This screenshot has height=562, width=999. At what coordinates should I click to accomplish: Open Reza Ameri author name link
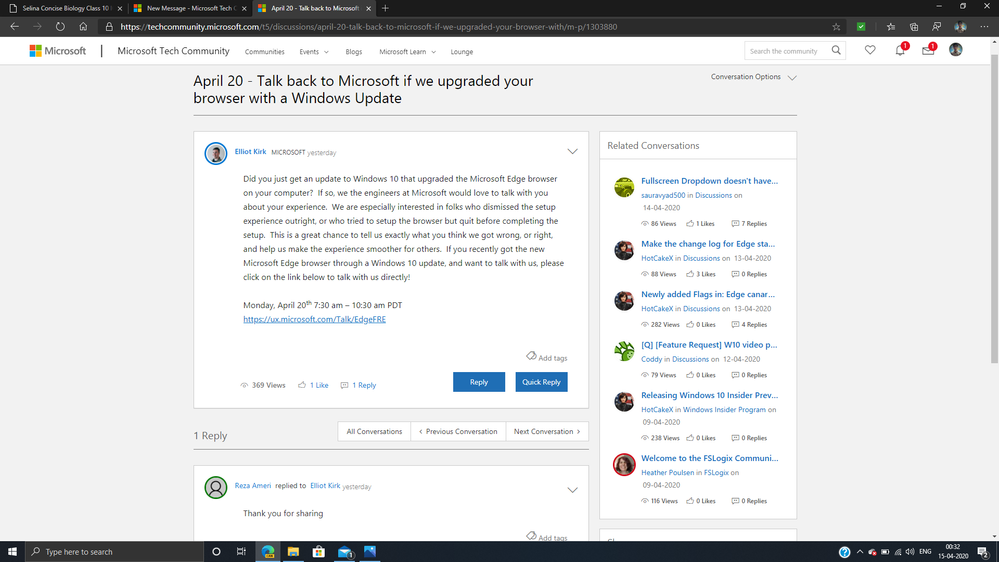[253, 486]
